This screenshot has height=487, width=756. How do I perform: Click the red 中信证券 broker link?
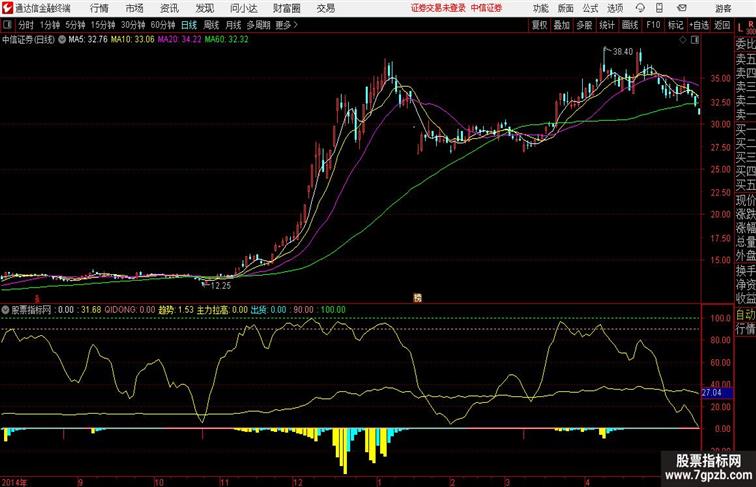pos(486,8)
